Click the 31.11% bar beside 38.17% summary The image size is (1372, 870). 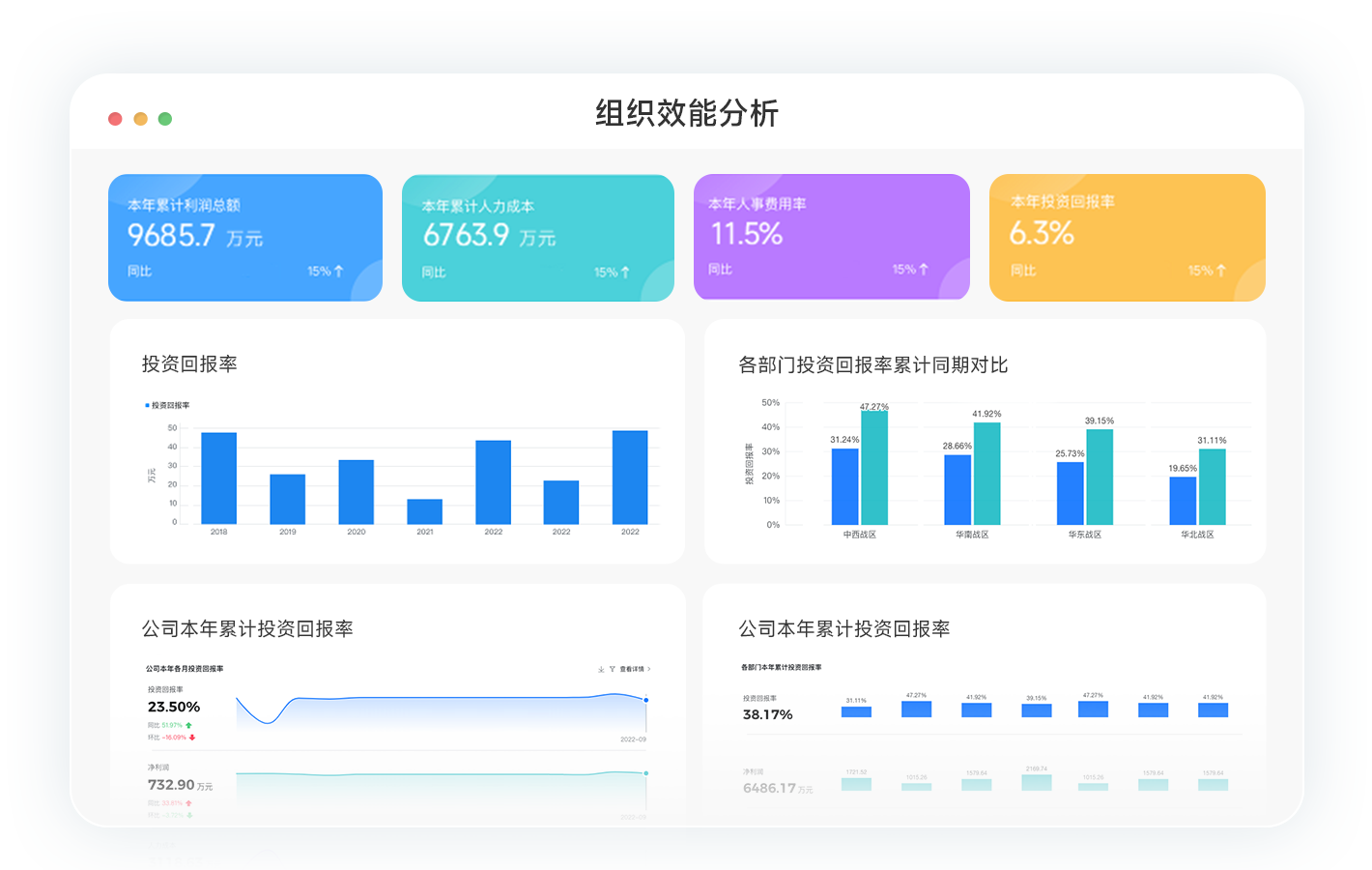click(x=856, y=711)
